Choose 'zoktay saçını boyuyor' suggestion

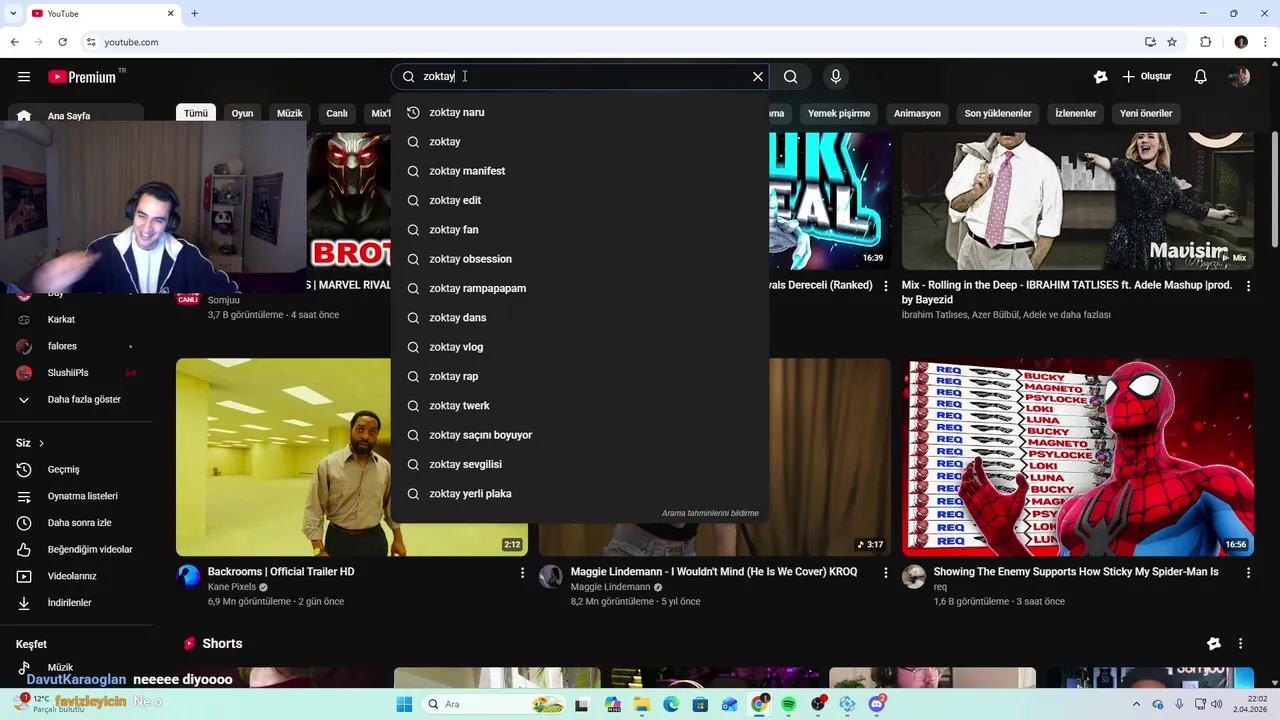580,435
